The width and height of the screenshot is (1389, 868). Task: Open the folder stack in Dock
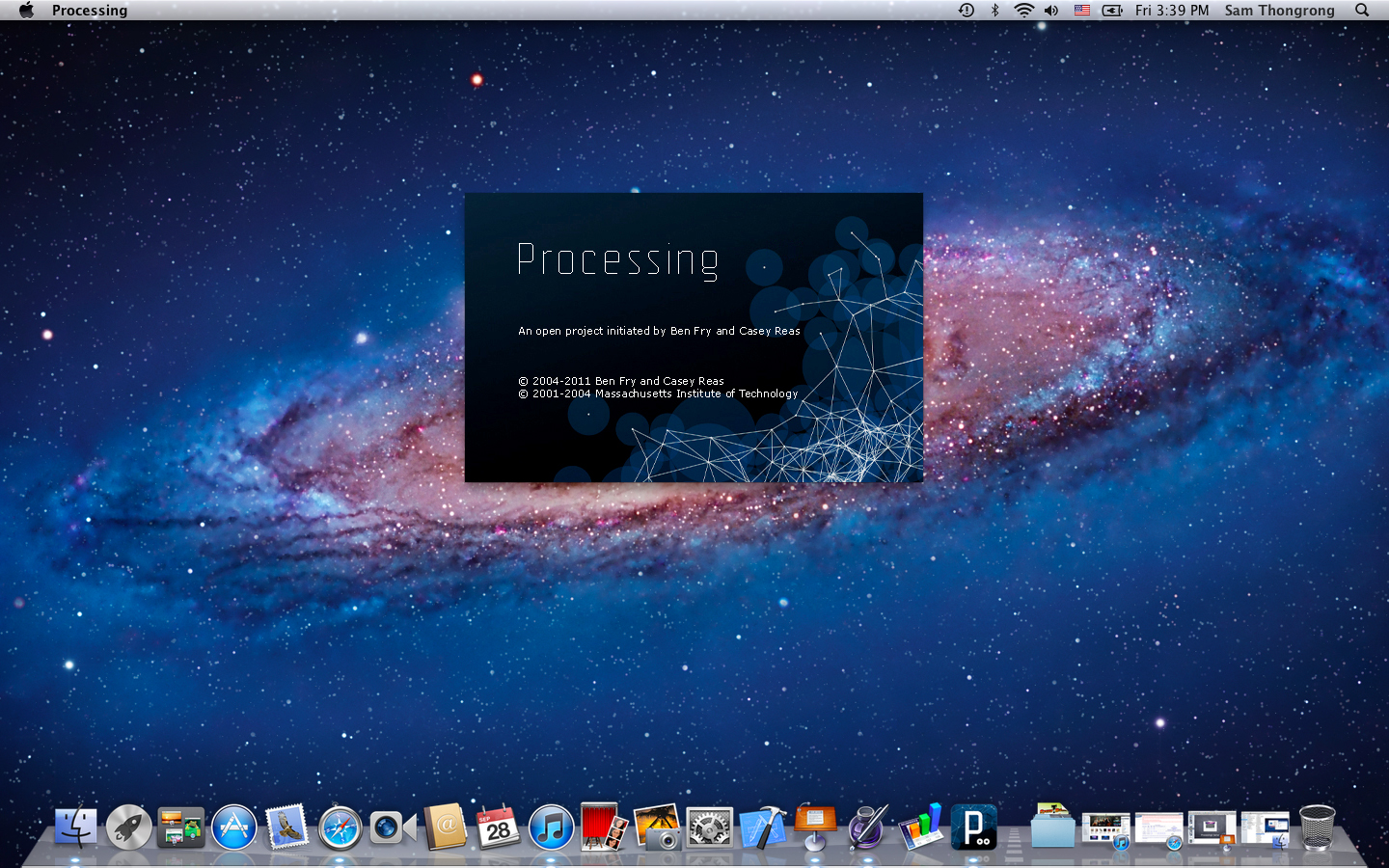point(1052,827)
